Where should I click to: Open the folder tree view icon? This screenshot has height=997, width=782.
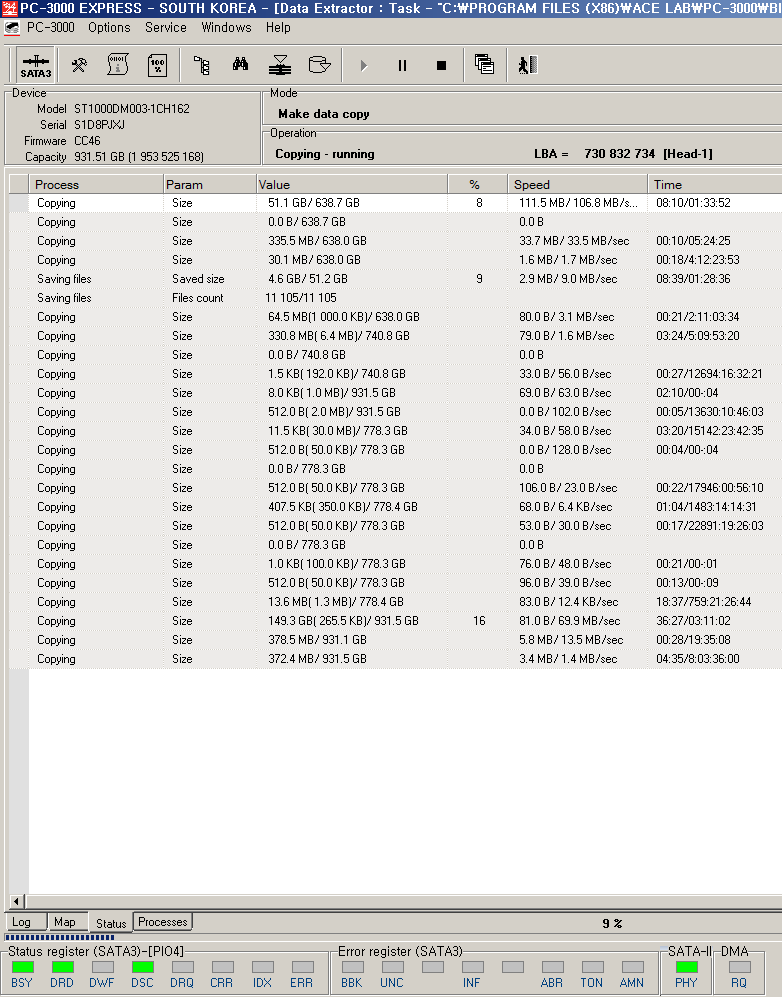click(x=202, y=65)
